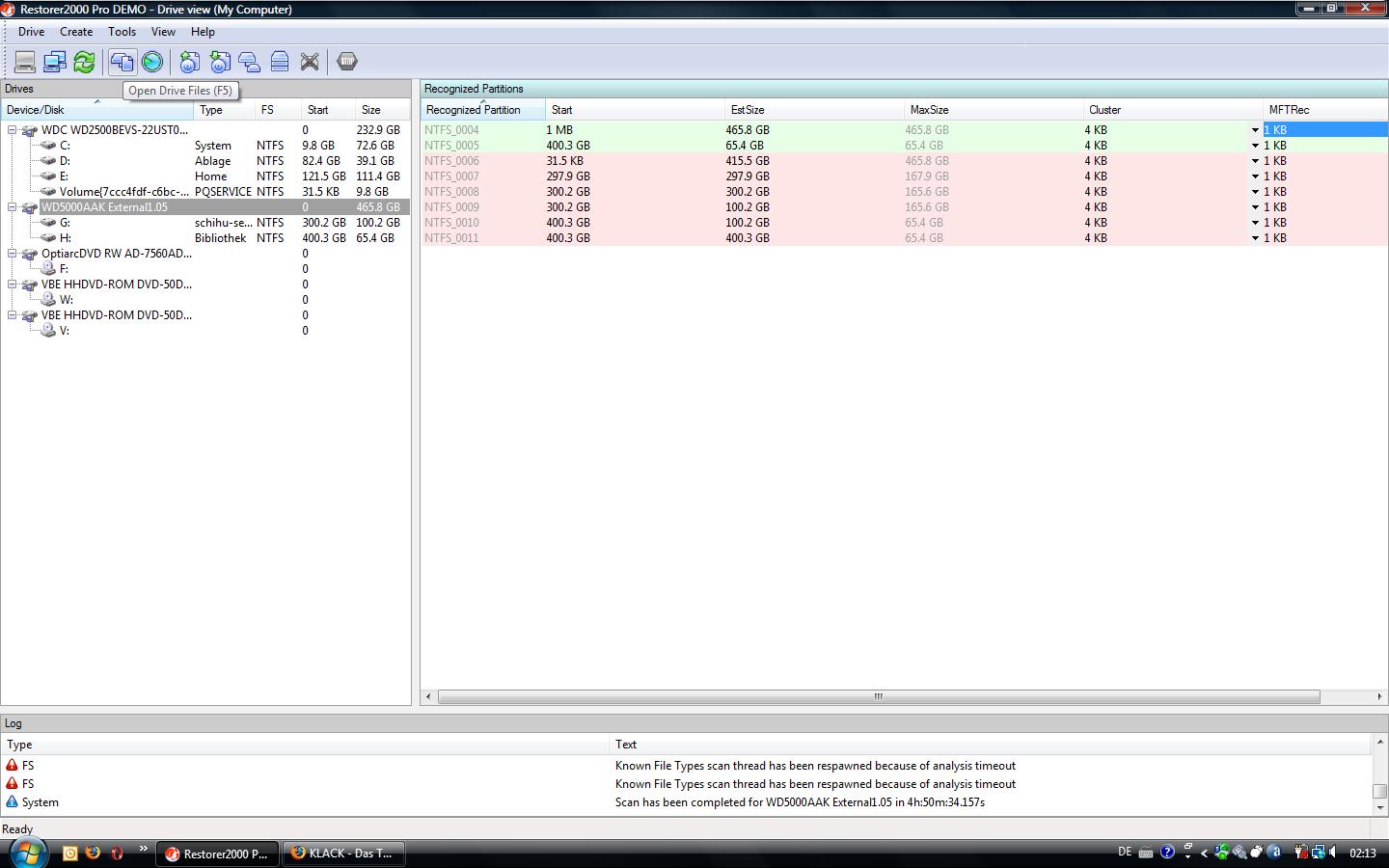Click the Firefox quick launch icon

point(94,853)
